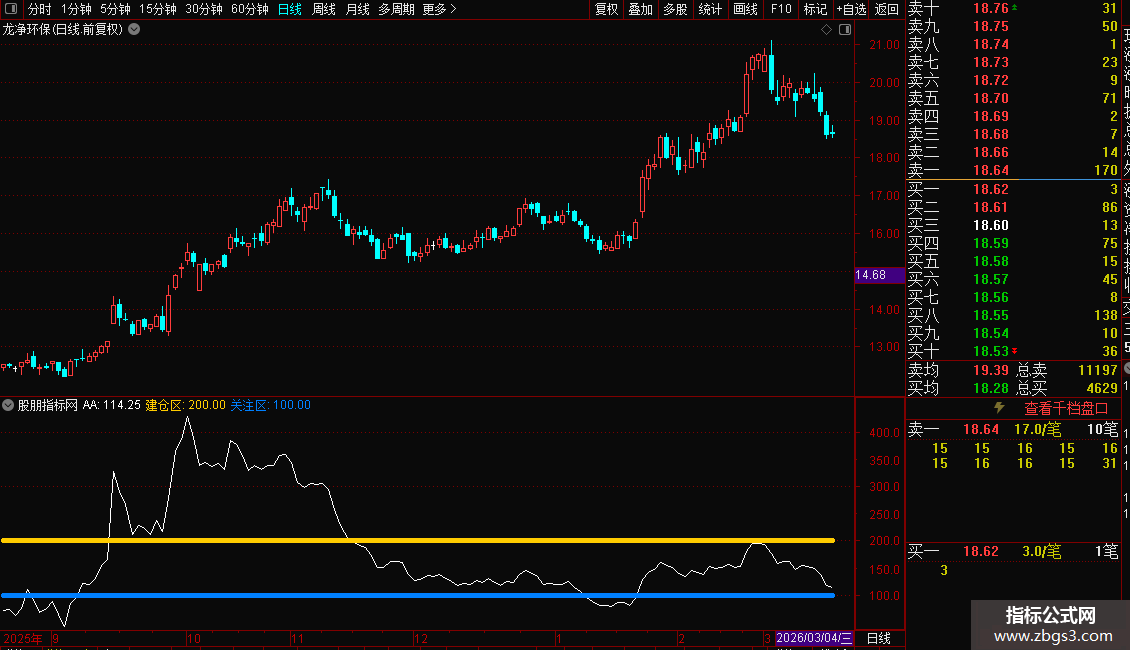The width and height of the screenshot is (1130, 650).
Task: Click the 返回 back button
Action: point(886,9)
